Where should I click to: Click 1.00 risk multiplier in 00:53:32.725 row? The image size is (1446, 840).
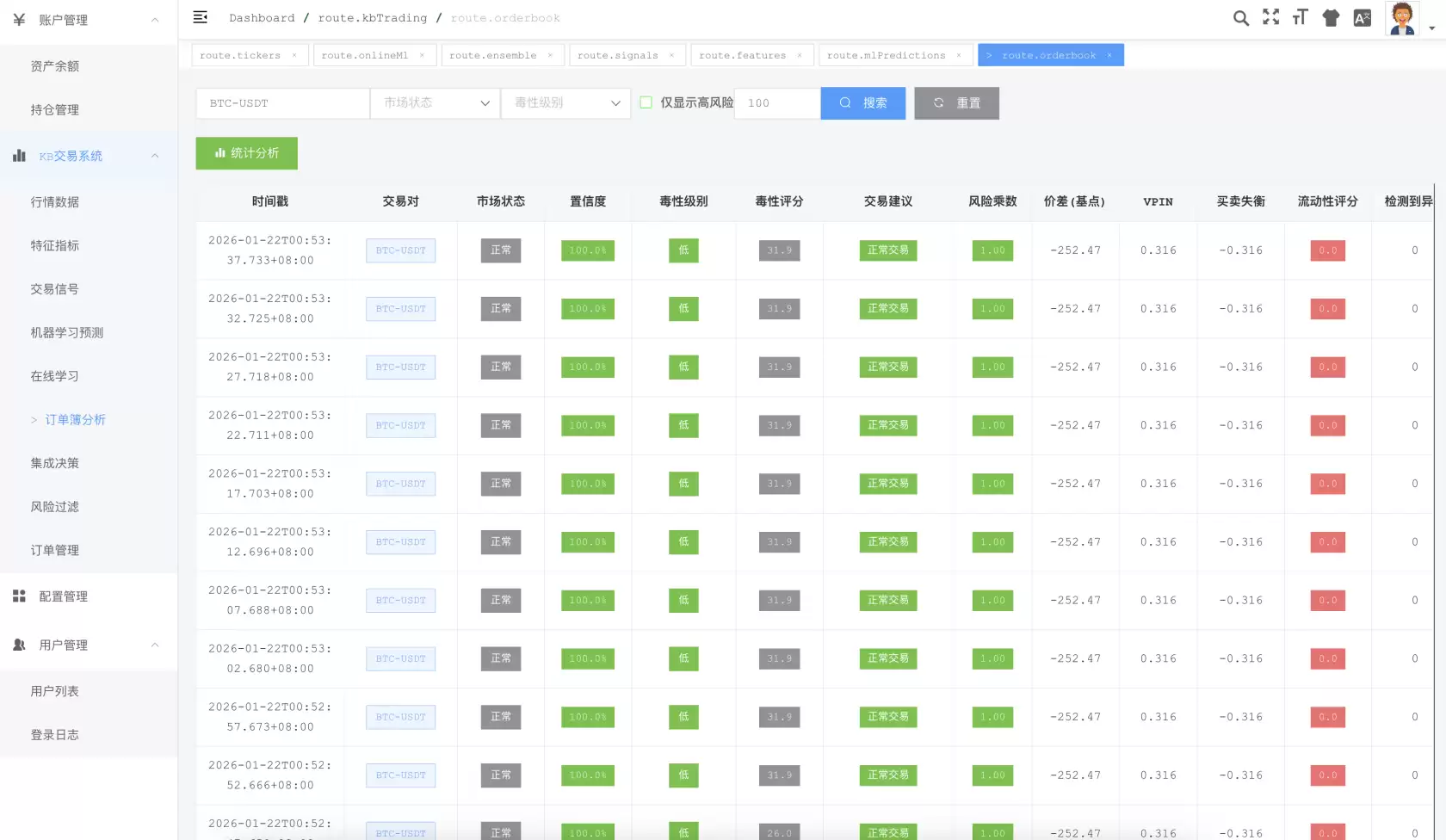[x=992, y=309]
